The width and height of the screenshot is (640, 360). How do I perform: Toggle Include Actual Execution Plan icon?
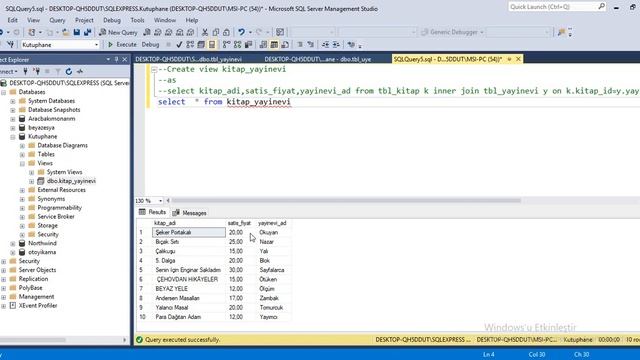227,44
